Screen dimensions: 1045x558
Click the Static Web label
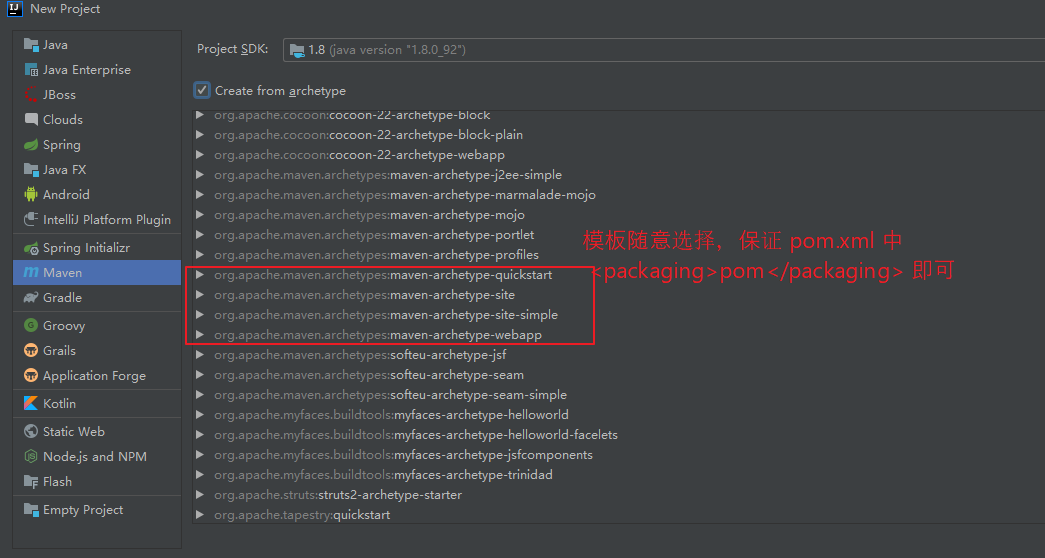coord(74,431)
